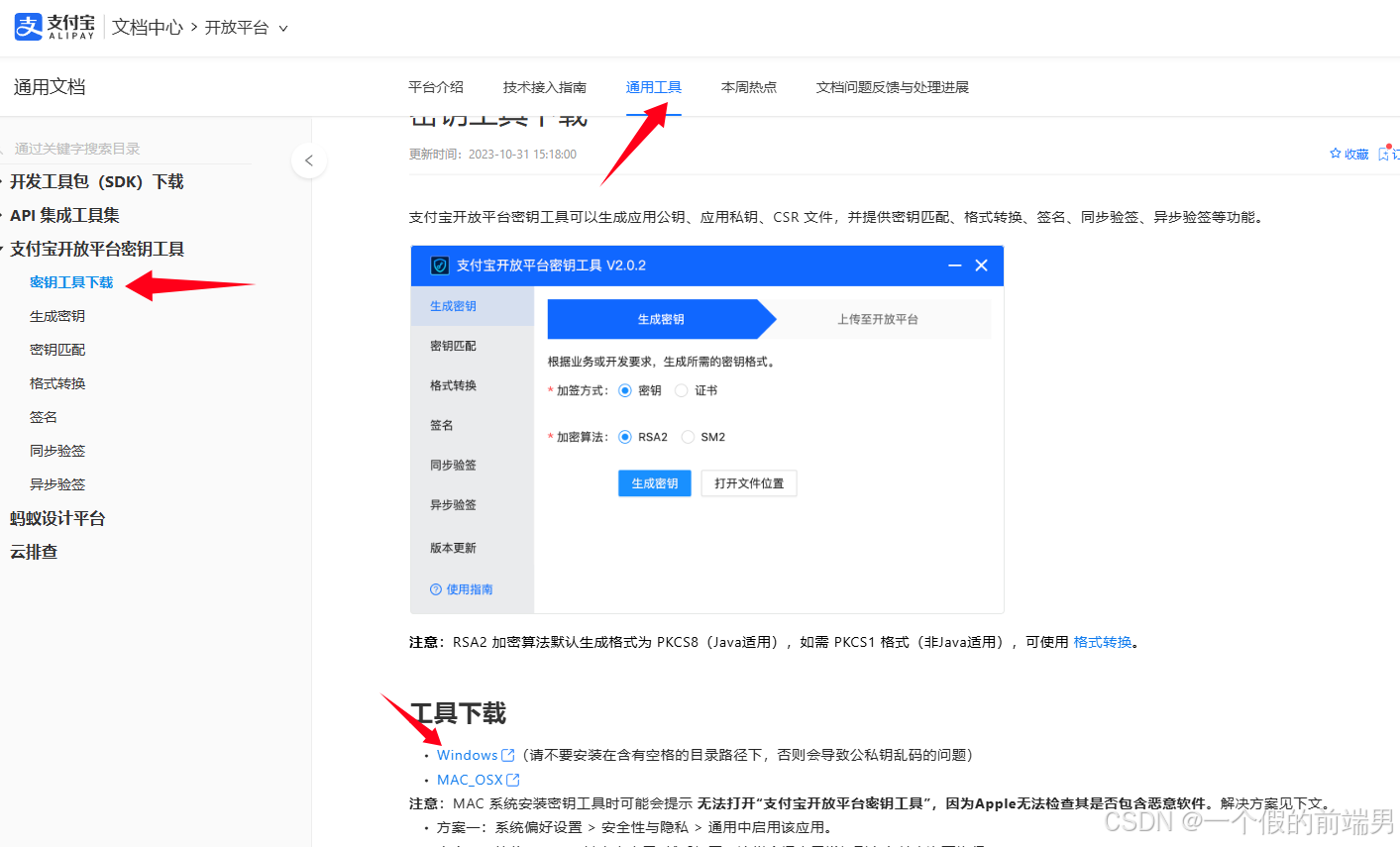Click the 工具下载 heading
The height and width of the screenshot is (847, 1400).
click(x=458, y=713)
